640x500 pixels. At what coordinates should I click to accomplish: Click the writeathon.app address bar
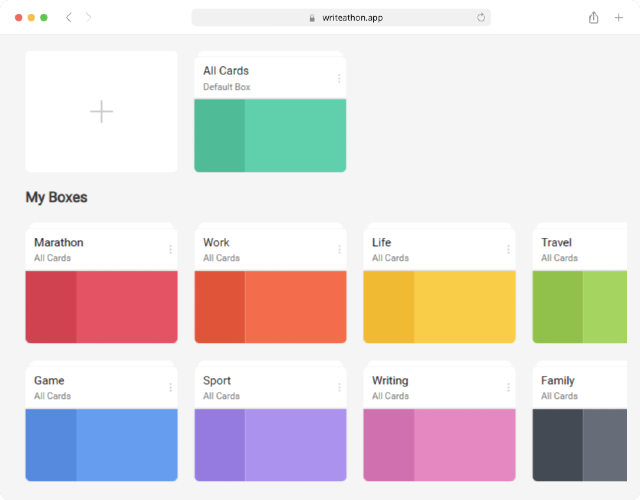click(x=341, y=18)
